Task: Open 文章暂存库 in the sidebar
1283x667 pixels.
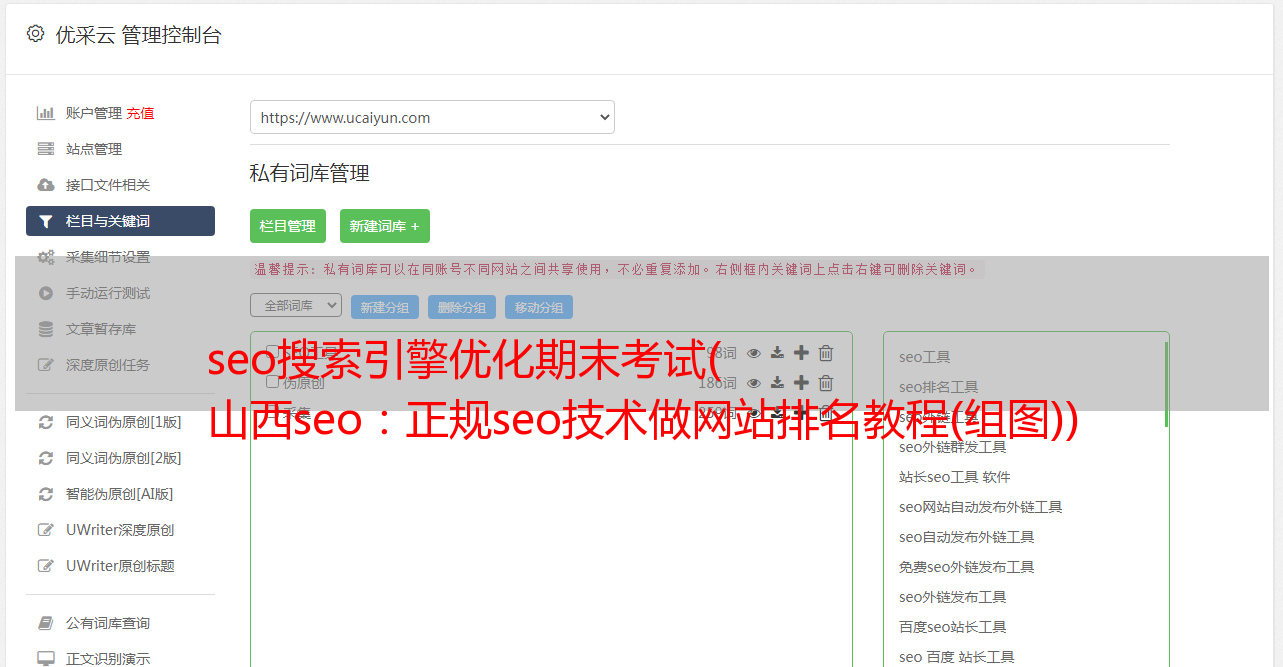Action: coord(101,329)
